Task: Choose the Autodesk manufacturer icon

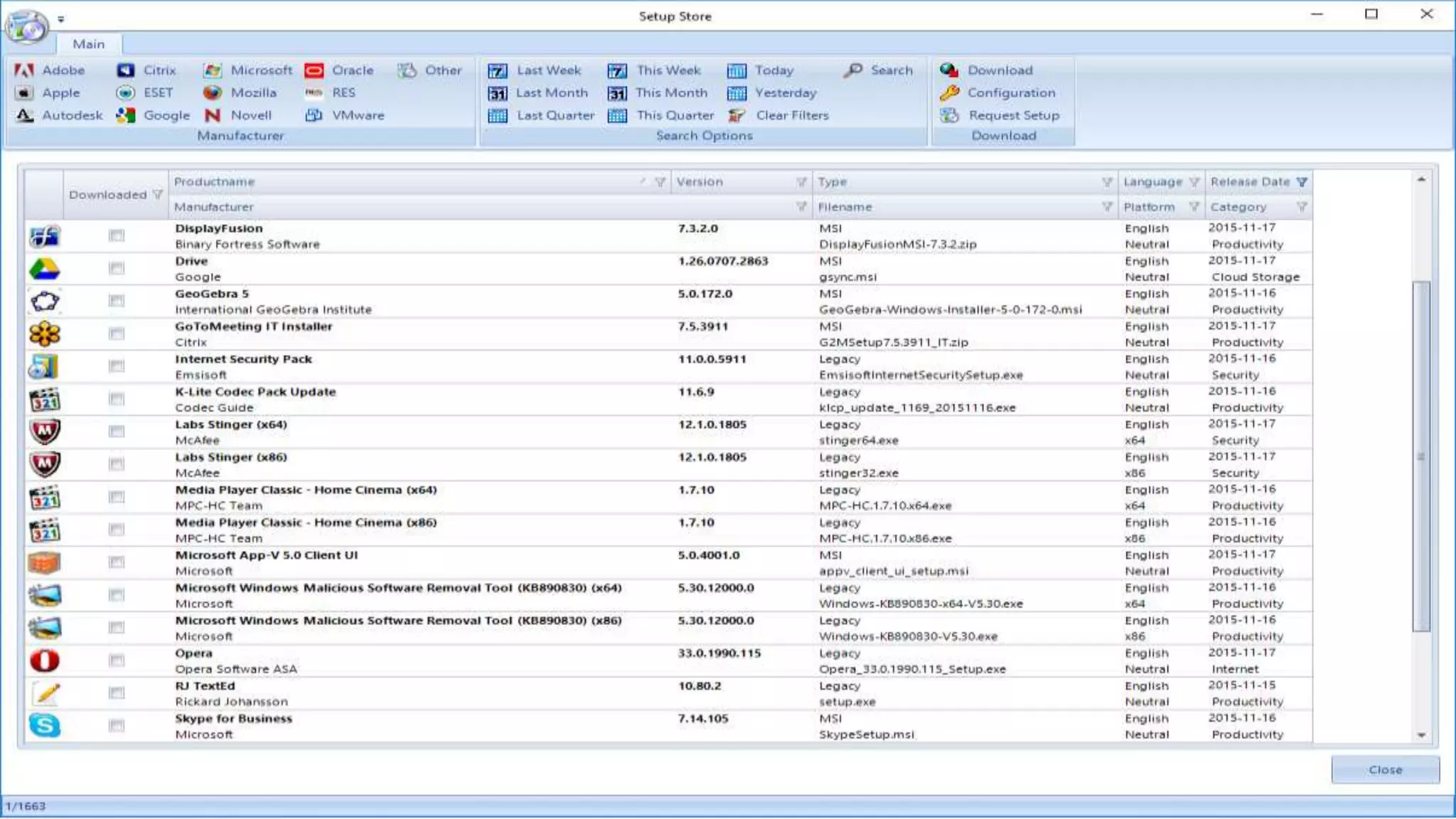Action: (x=24, y=115)
